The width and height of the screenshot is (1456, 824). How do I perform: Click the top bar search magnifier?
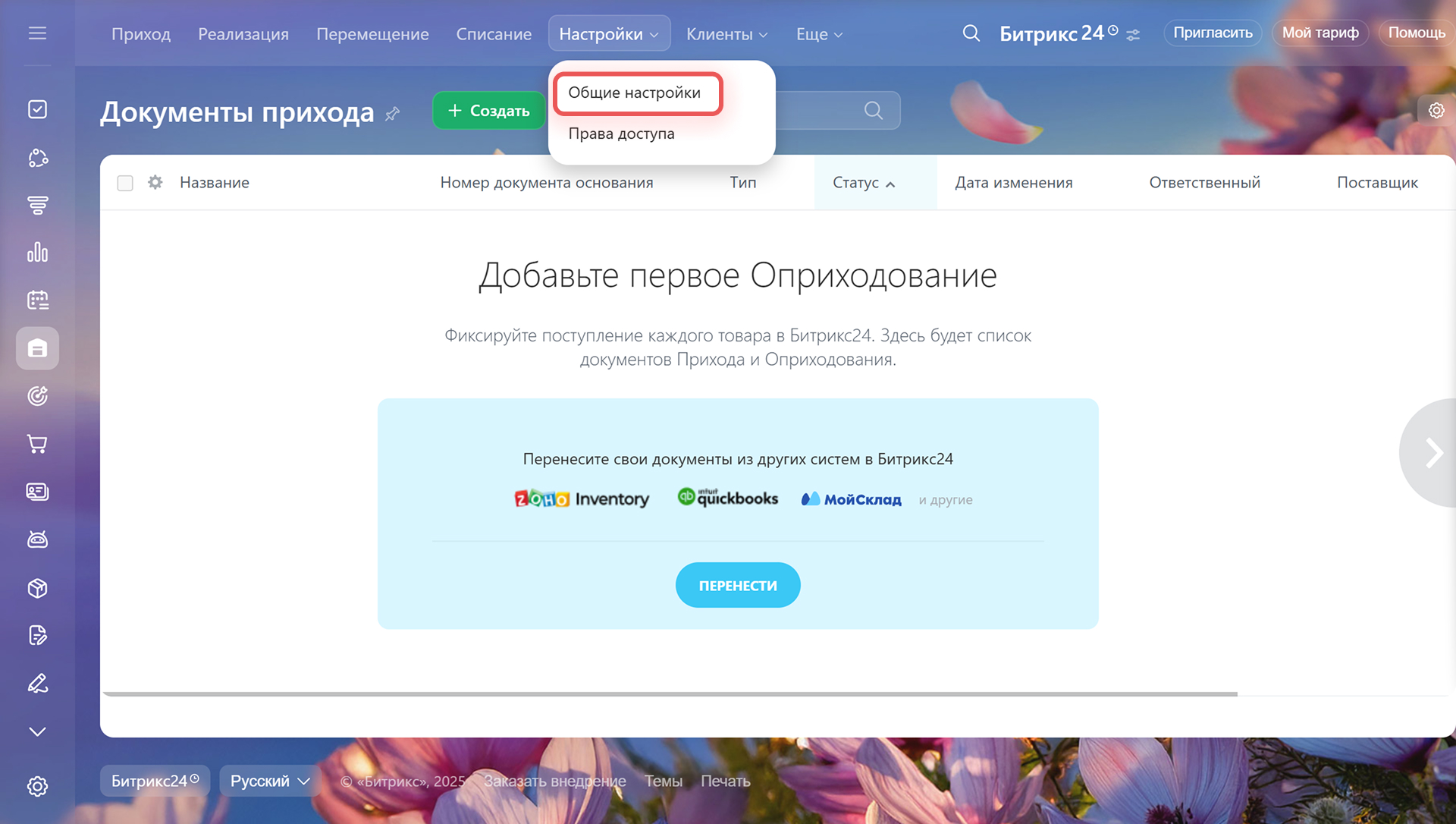[971, 33]
